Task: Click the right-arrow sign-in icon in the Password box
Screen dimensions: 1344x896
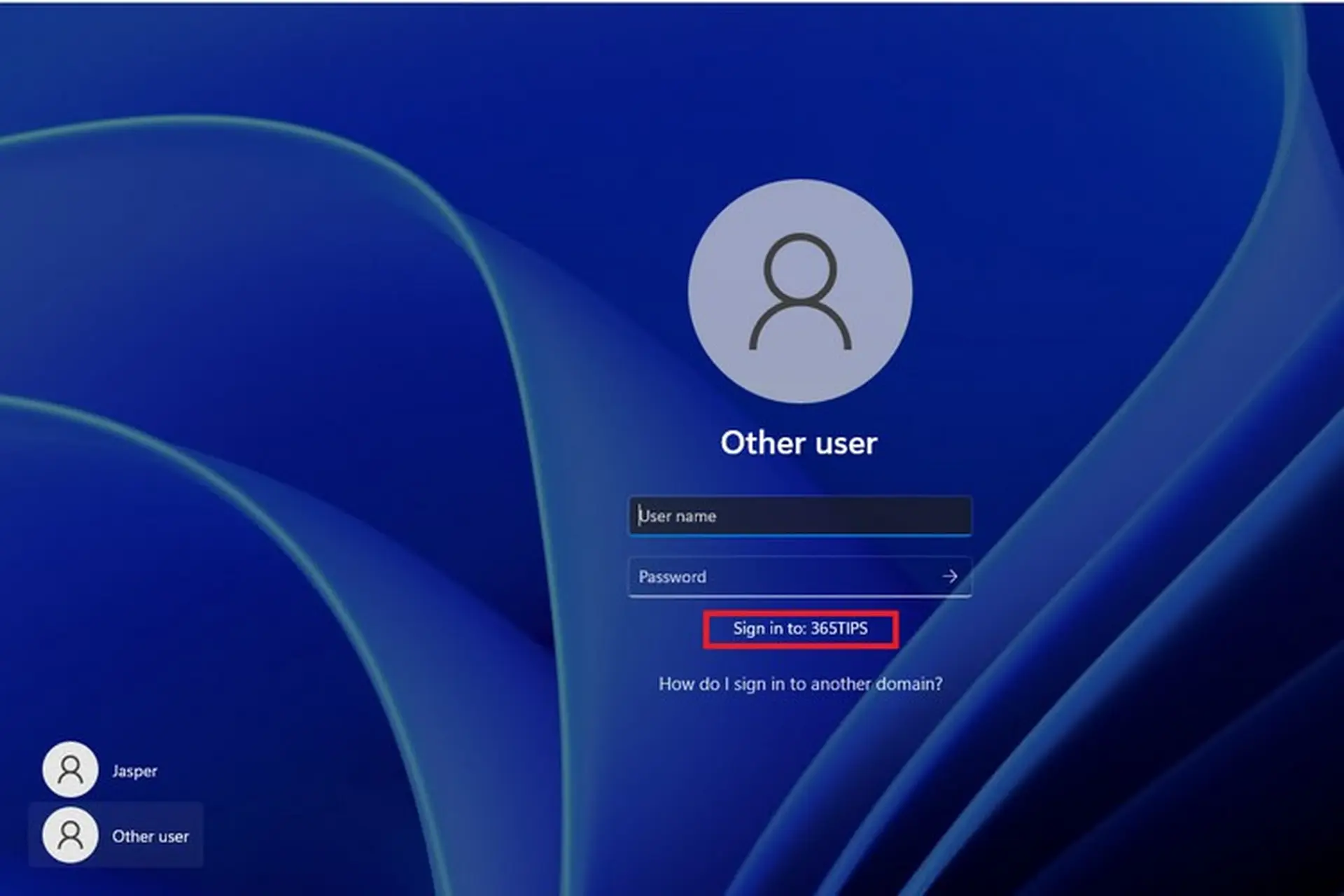Action: 950,577
